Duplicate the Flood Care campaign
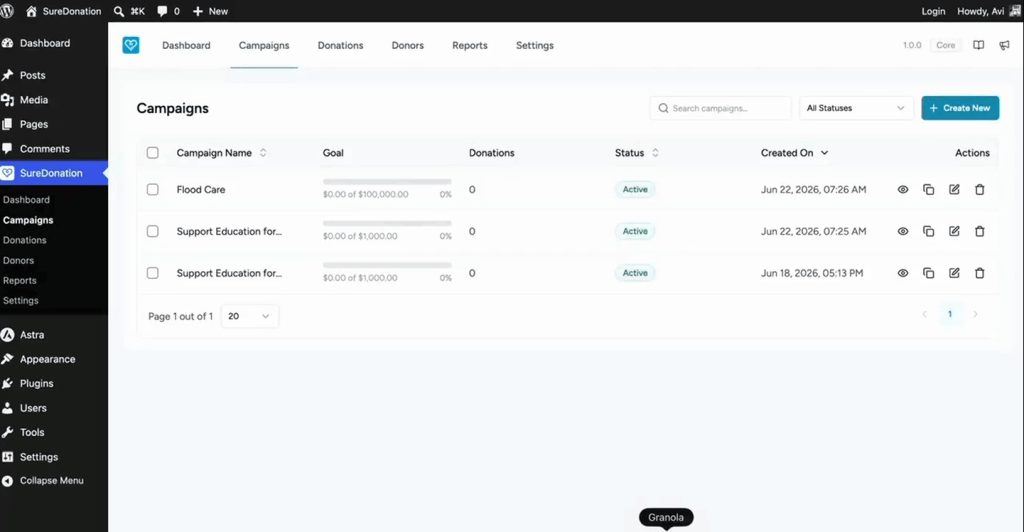Screen dimensions: 1024x532 [x=928, y=189]
